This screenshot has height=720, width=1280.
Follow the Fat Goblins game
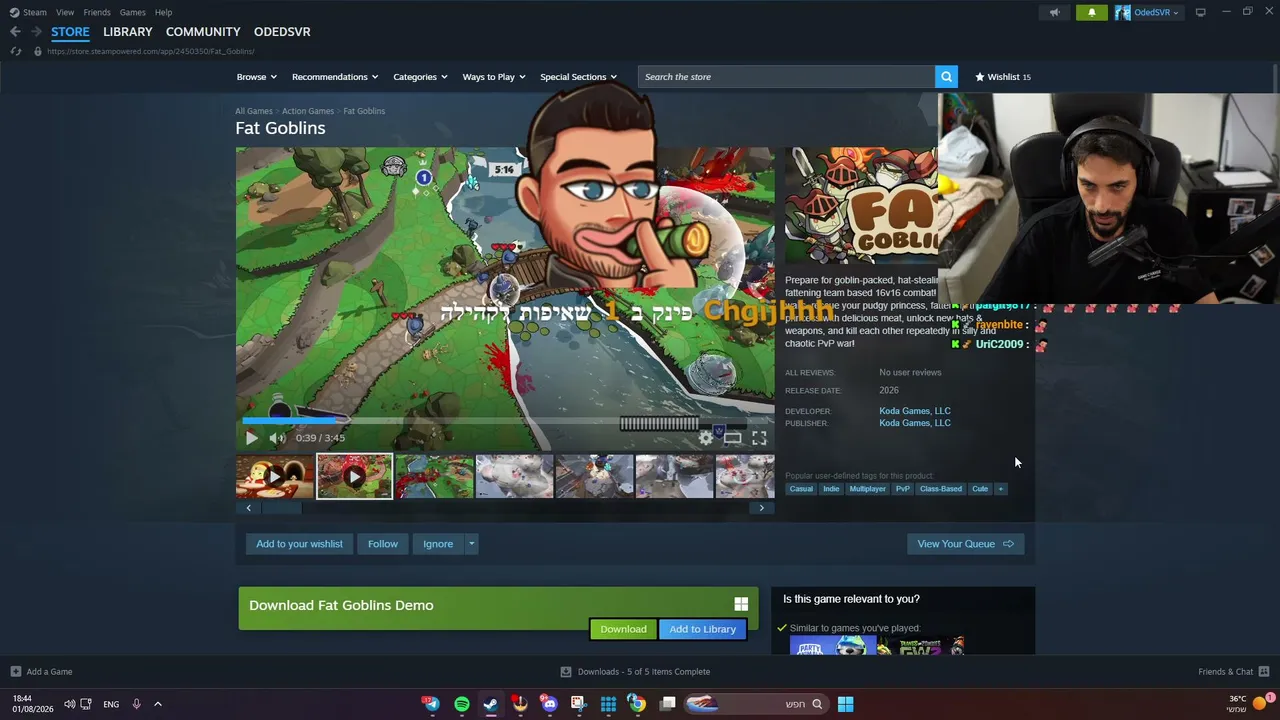[x=383, y=544]
